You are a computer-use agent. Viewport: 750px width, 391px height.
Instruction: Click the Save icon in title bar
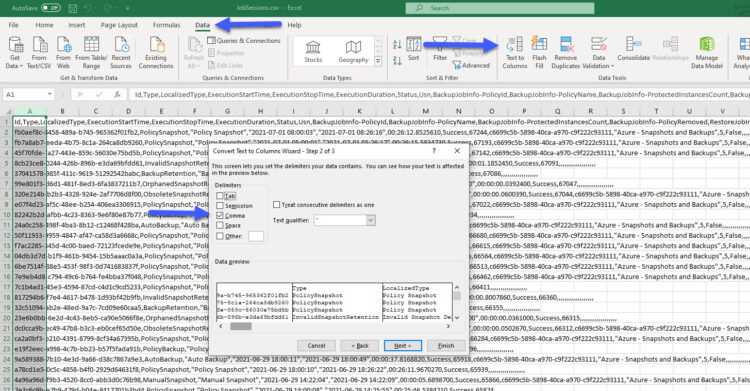(73, 8)
